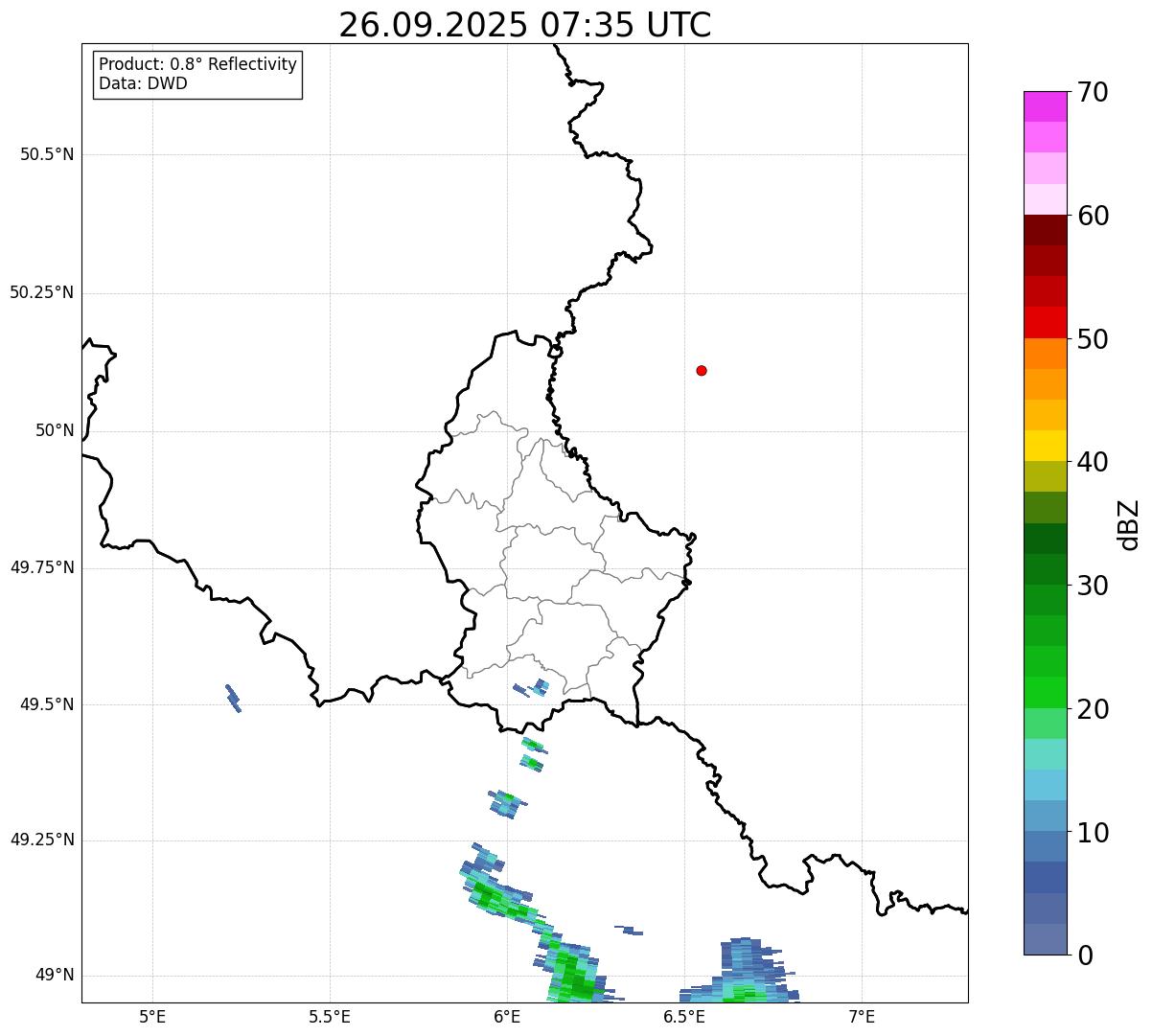Click the magenta swatch at top of colorbar

(1045, 106)
